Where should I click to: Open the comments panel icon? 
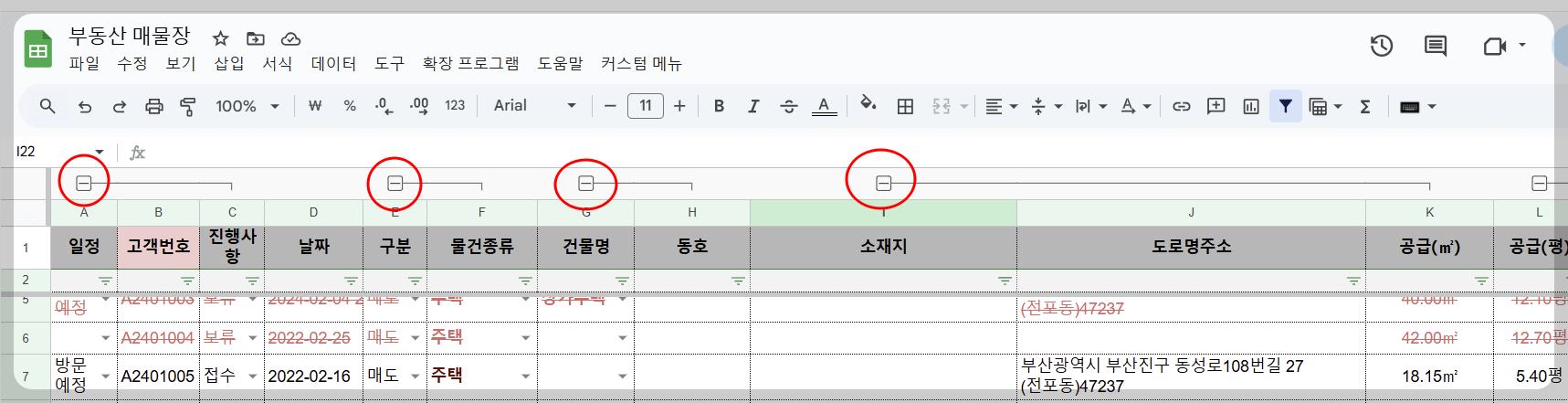(x=1436, y=46)
